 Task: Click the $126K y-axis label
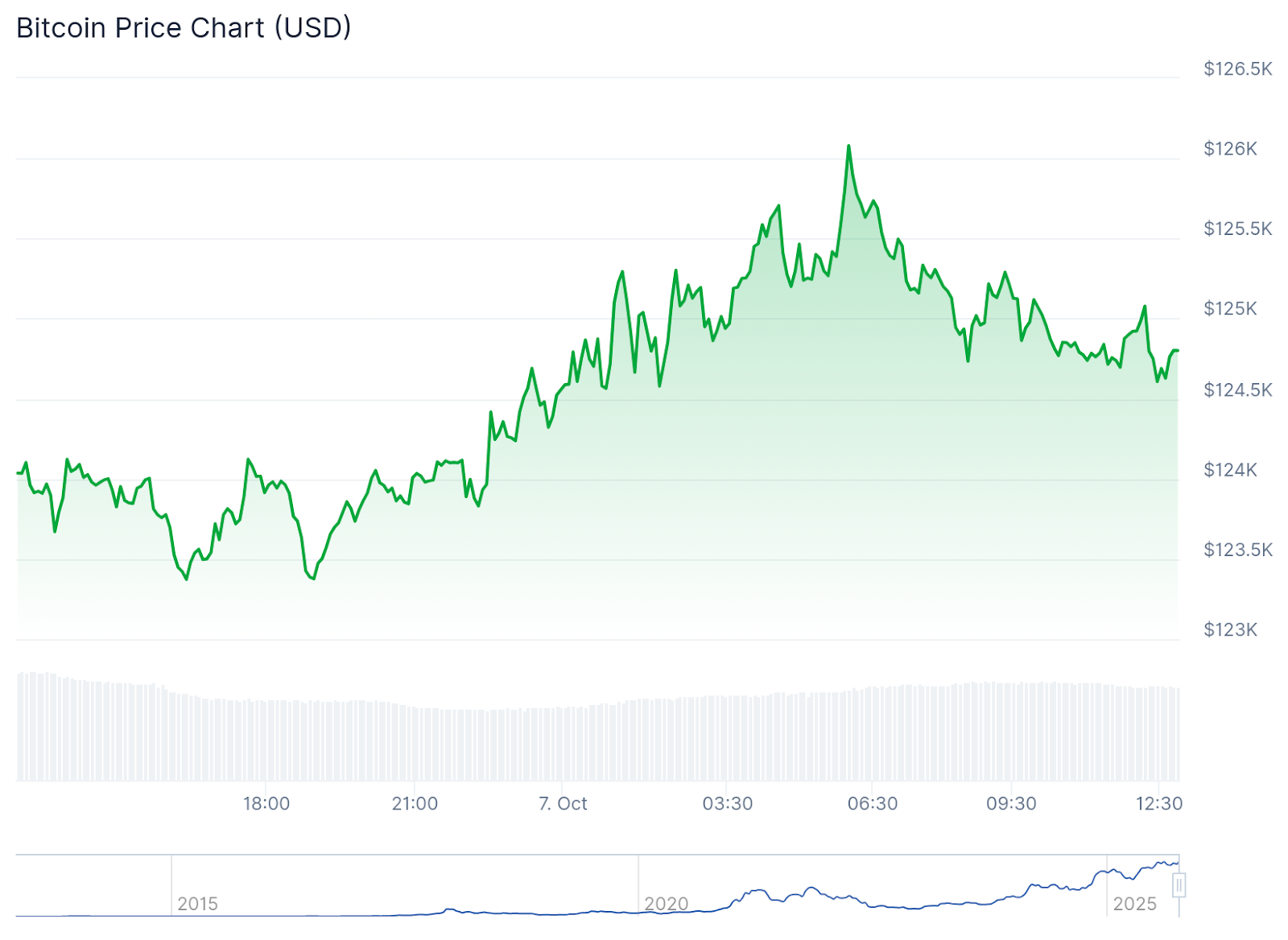(1229, 149)
